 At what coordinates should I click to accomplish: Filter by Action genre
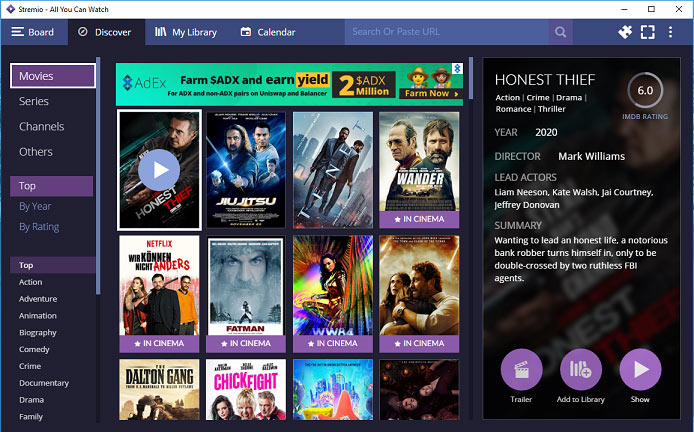(x=31, y=282)
